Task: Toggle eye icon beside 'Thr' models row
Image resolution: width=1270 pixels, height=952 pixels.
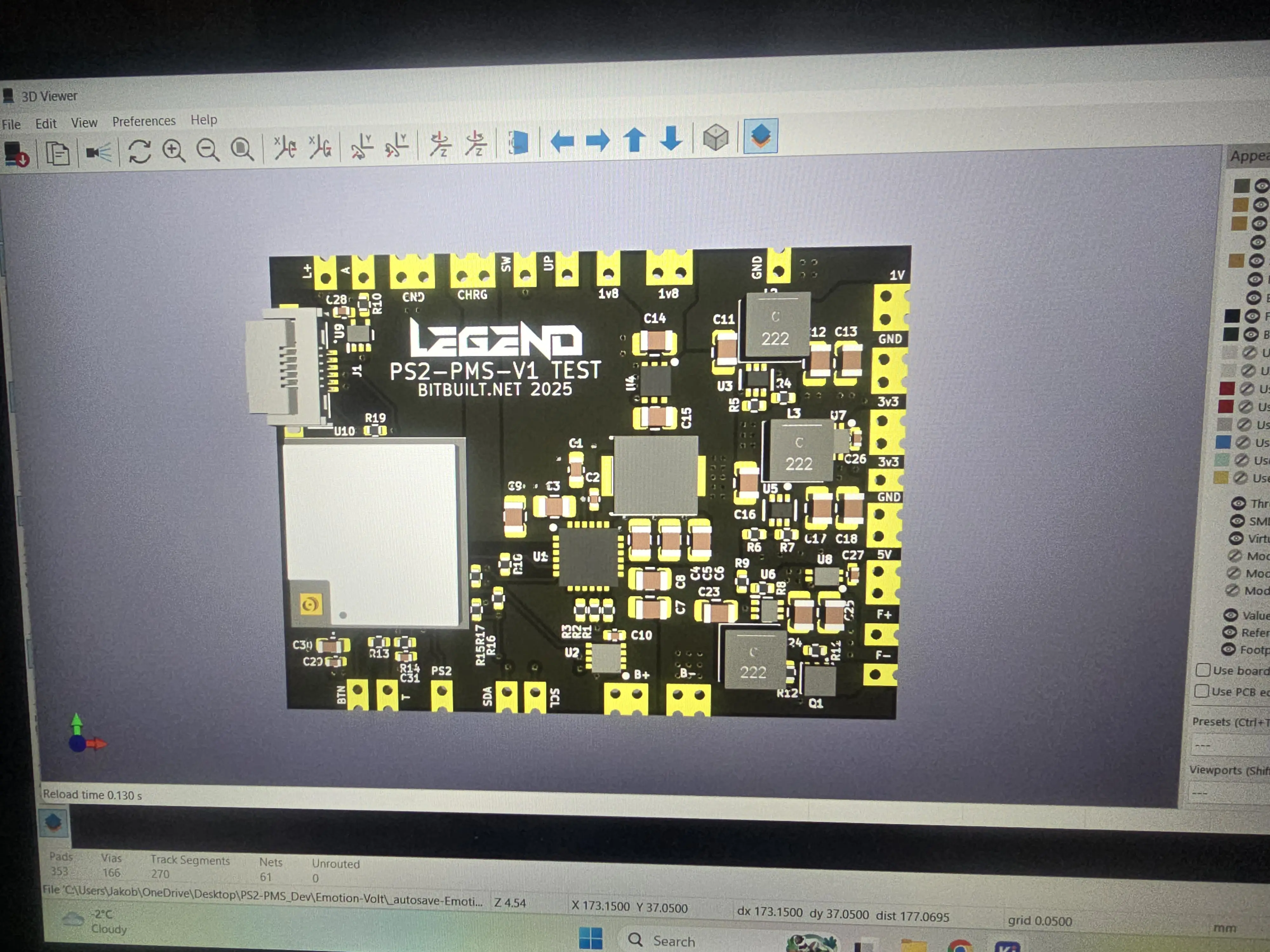Action: pos(1239,503)
